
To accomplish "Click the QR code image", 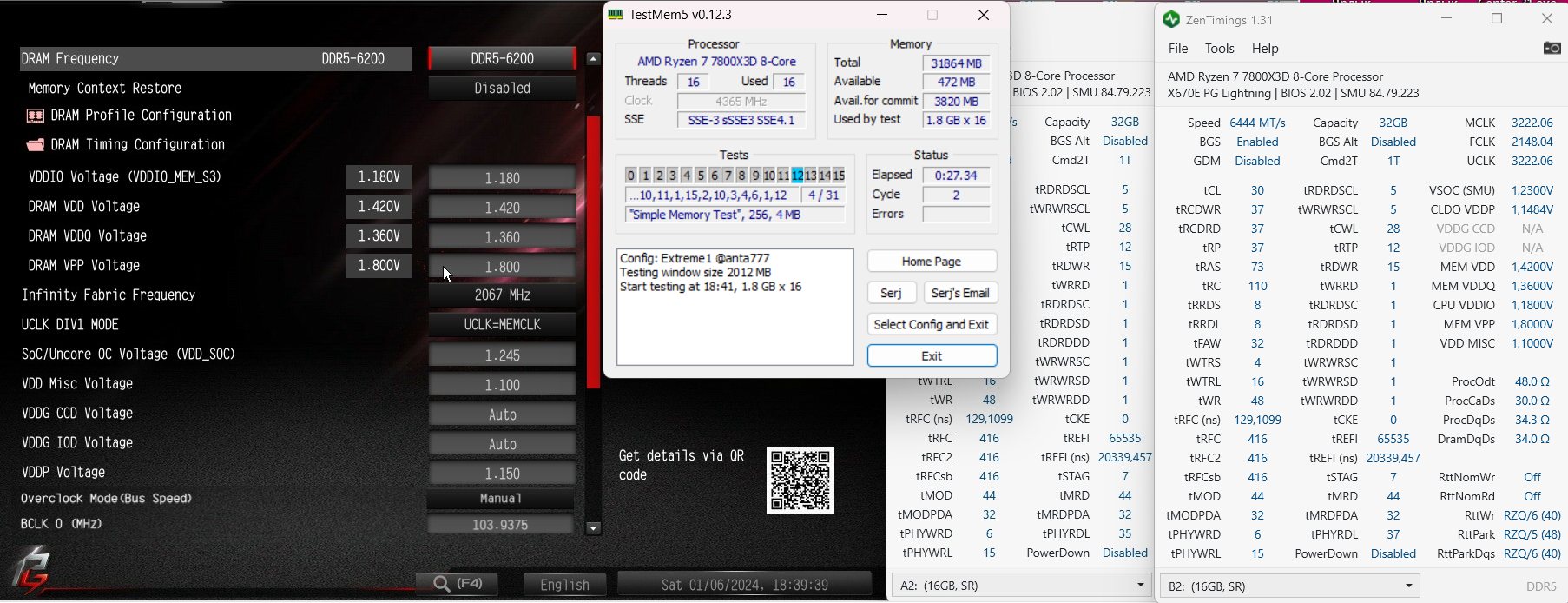I will [800, 480].
